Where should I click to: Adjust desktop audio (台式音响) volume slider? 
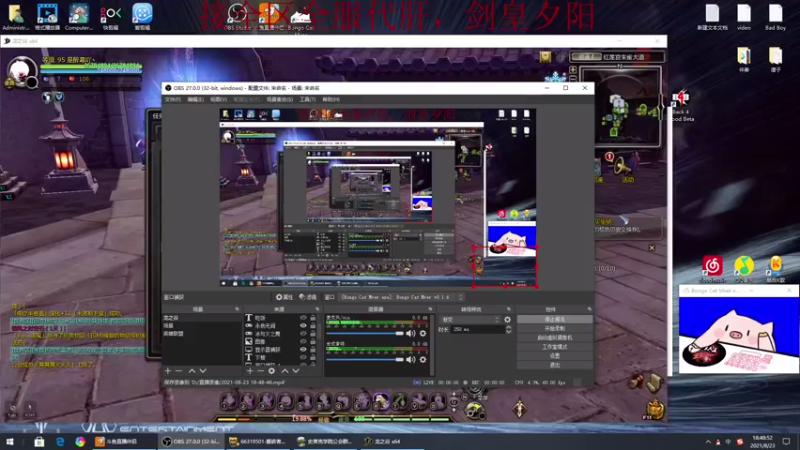364,360
